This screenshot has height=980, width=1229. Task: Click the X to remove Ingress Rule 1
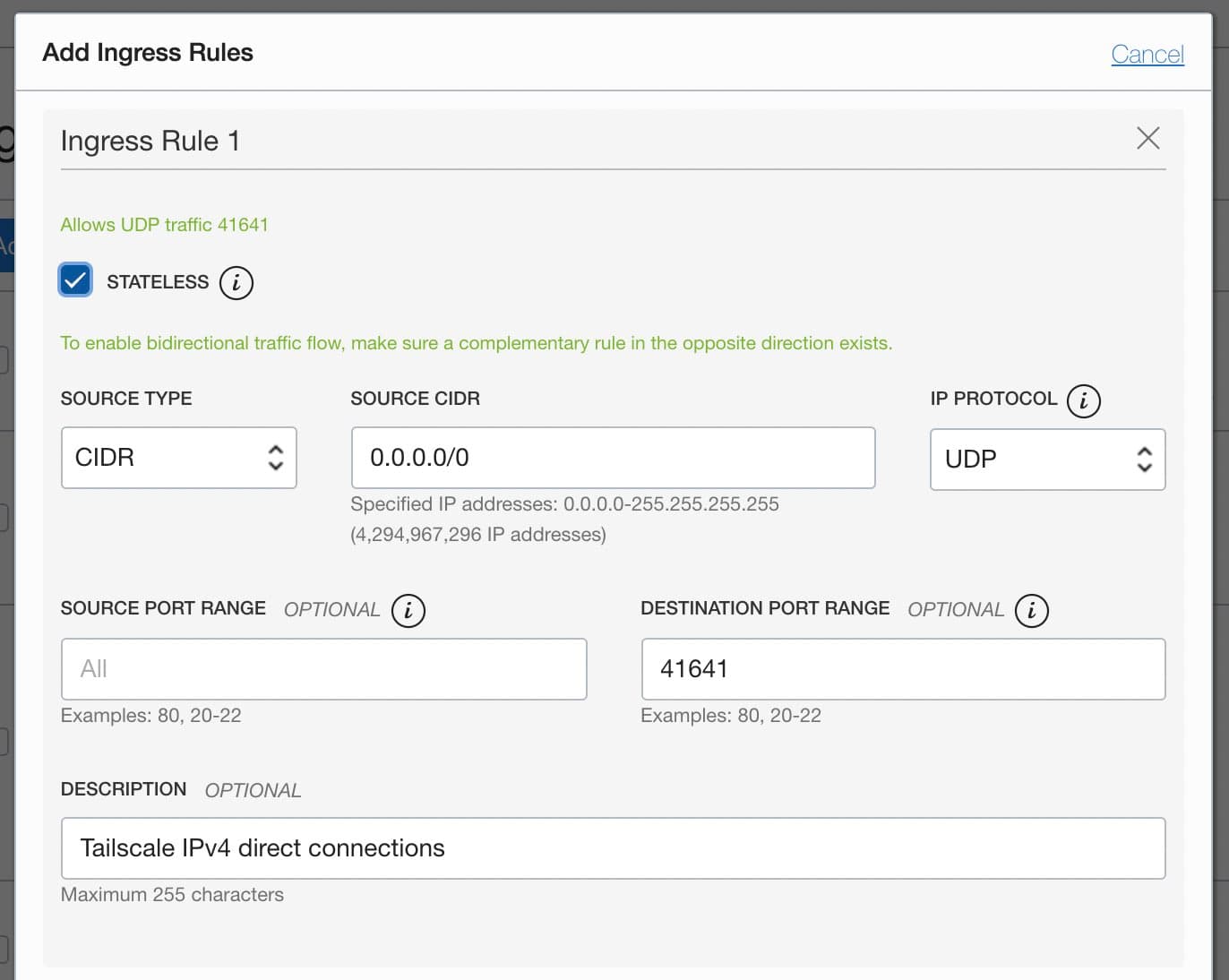1147,139
